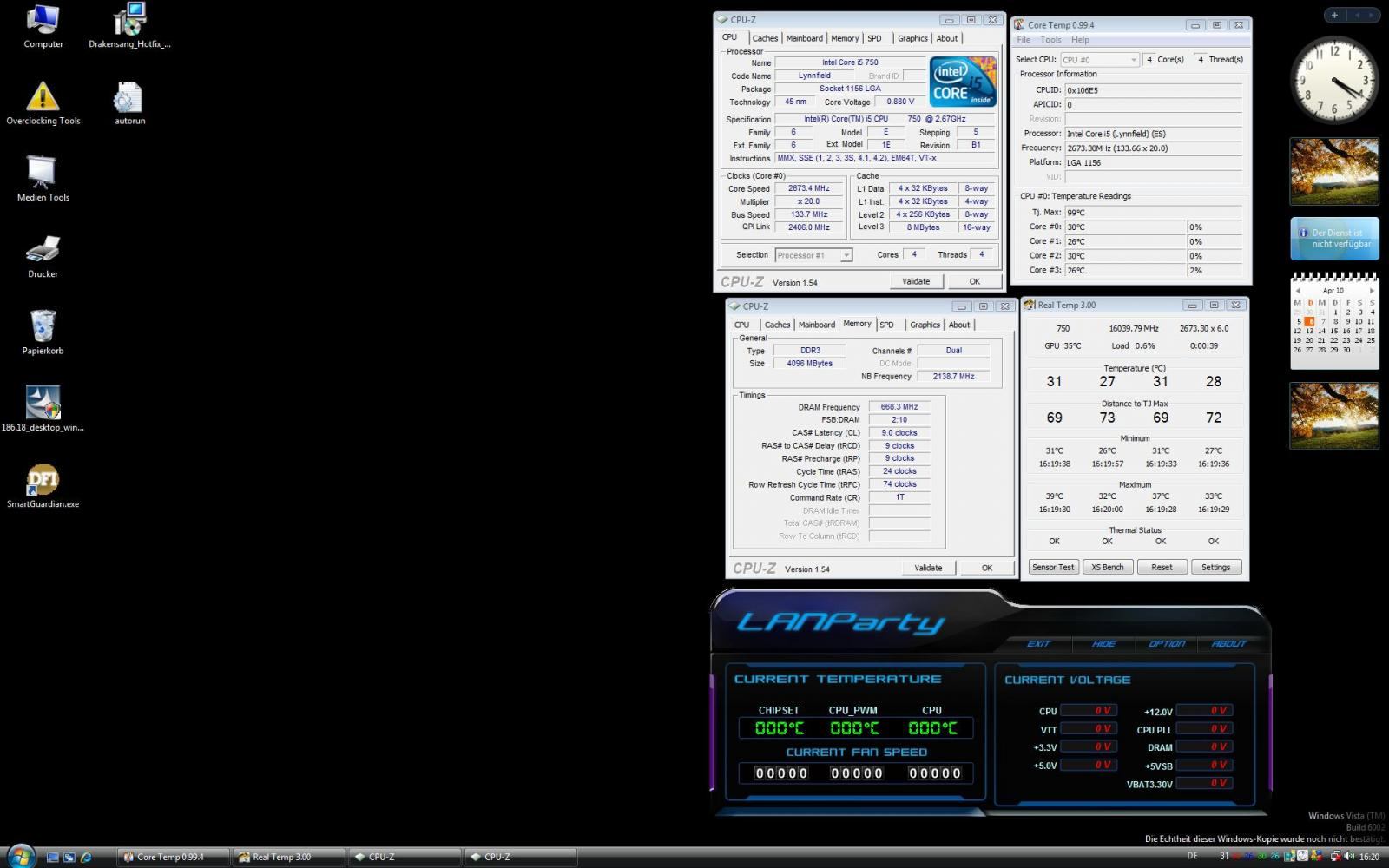Switch to CPU tab in lower CPU-Z window
This screenshot has height=868, width=1389.
tap(741, 325)
